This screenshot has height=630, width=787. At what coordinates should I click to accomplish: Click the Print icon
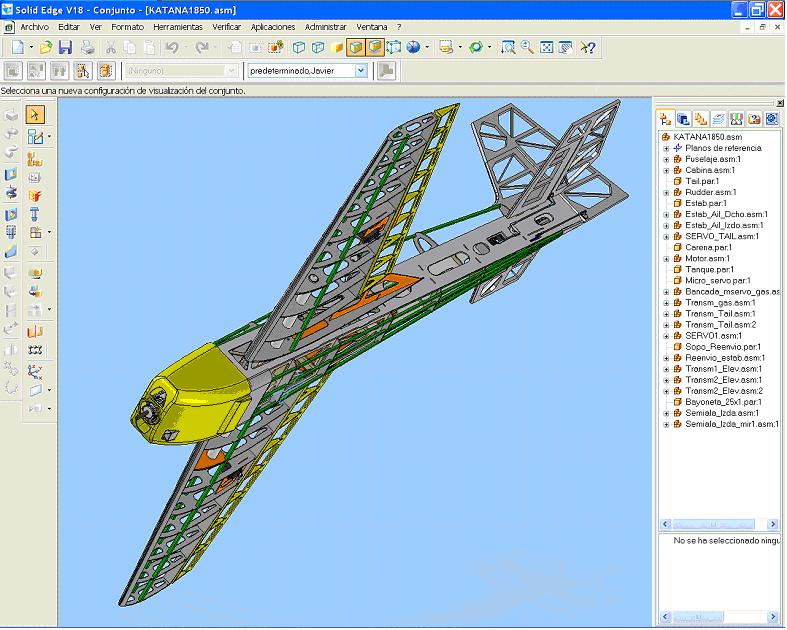88,47
